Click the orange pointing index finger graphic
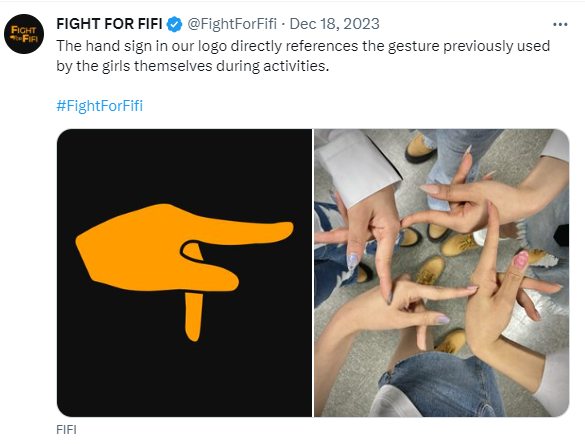 (x=243, y=232)
